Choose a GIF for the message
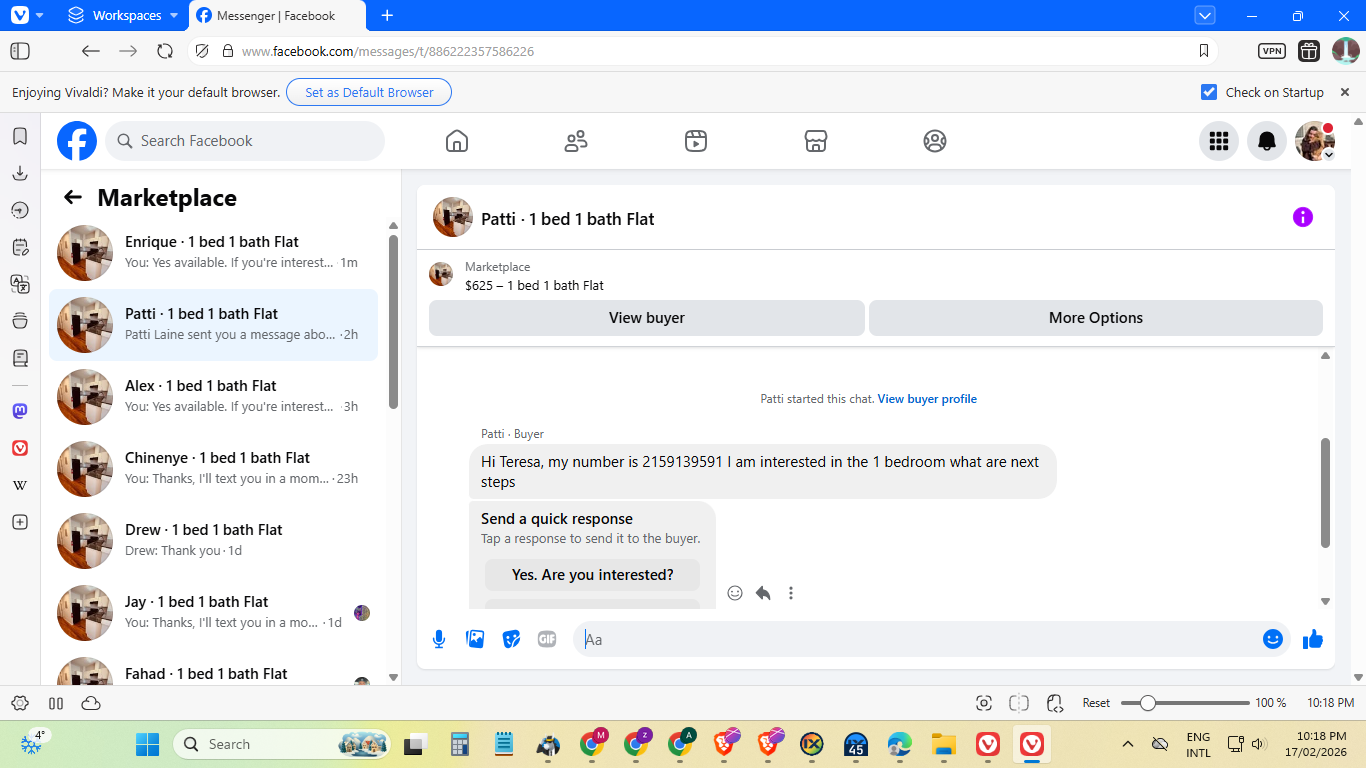The height and width of the screenshot is (768, 1366). pyautogui.click(x=547, y=639)
